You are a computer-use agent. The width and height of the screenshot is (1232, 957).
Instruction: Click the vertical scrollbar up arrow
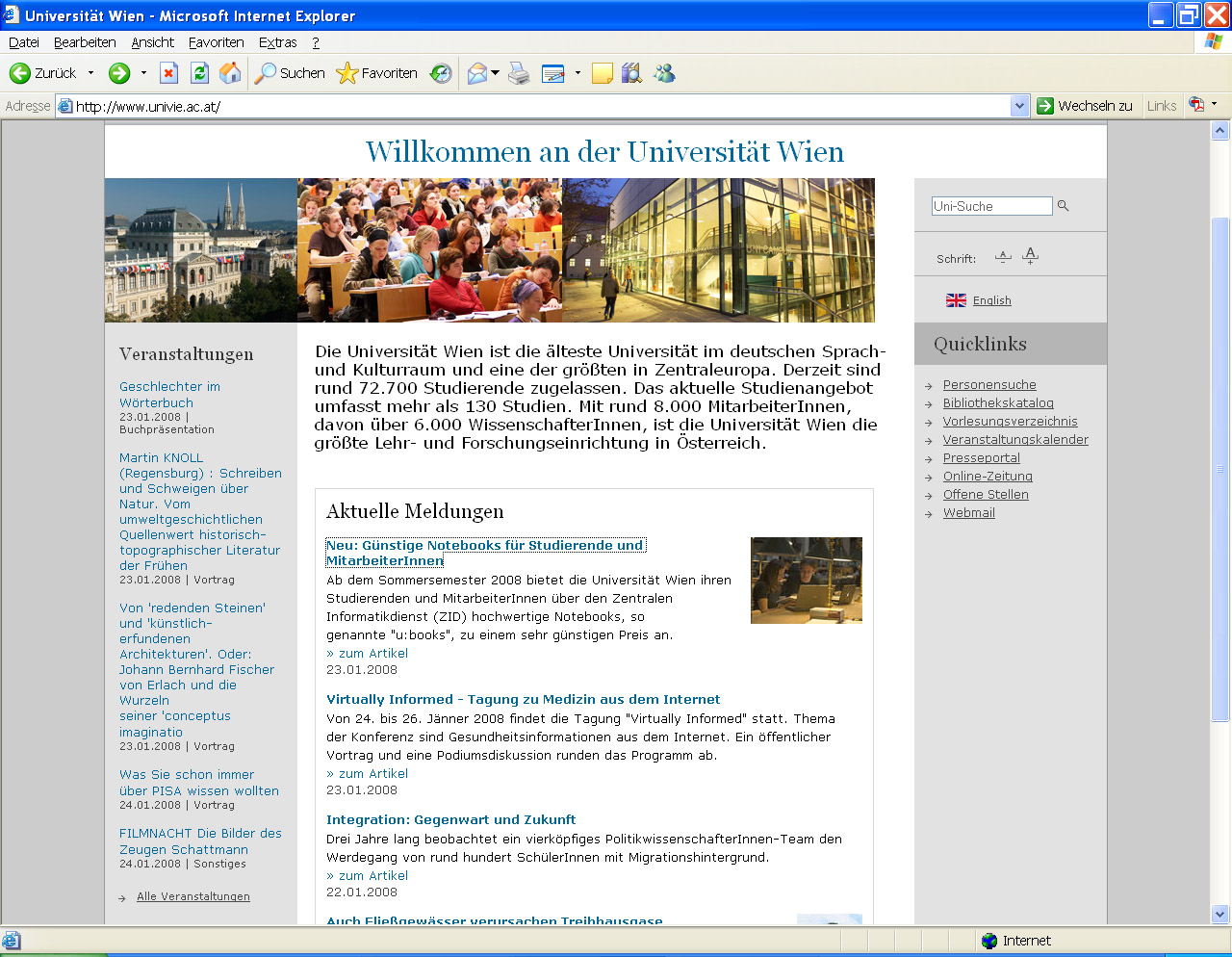[1220, 131]
